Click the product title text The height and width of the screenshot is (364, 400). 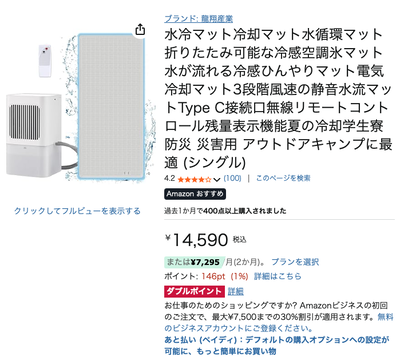point(278,98)
